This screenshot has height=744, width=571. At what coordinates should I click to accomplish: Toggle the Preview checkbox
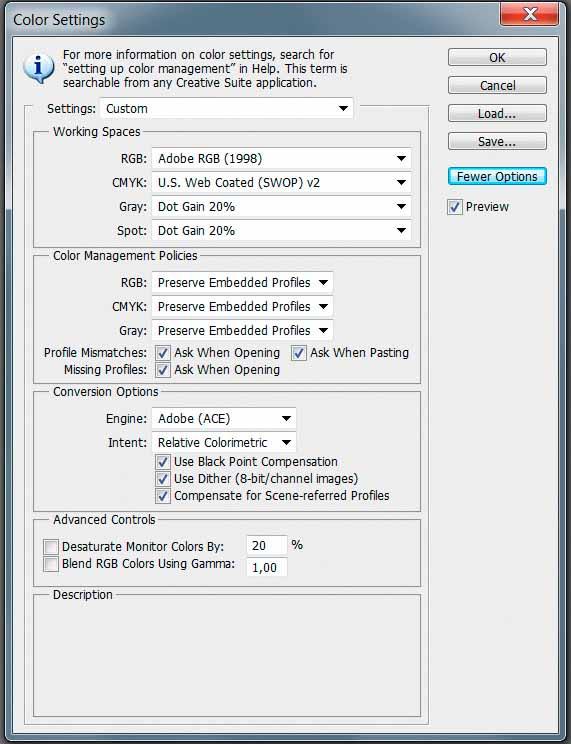click(x=455, y=207)
